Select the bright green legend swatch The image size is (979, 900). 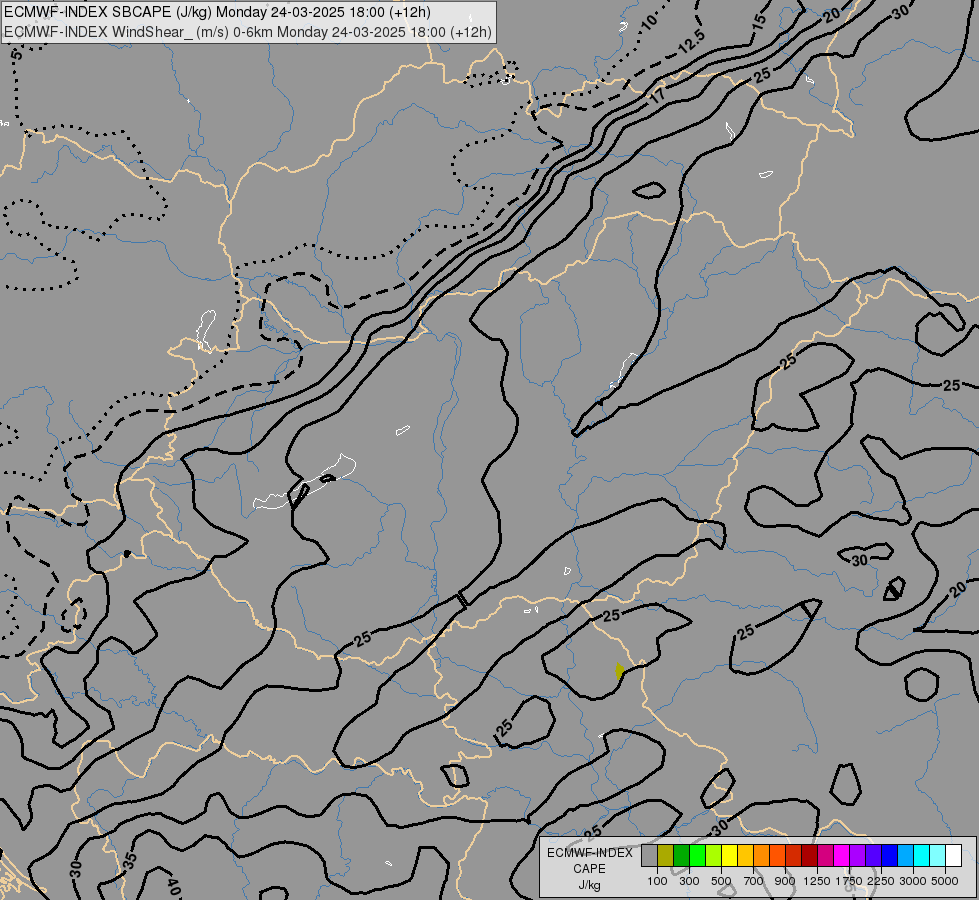[697, 855]
